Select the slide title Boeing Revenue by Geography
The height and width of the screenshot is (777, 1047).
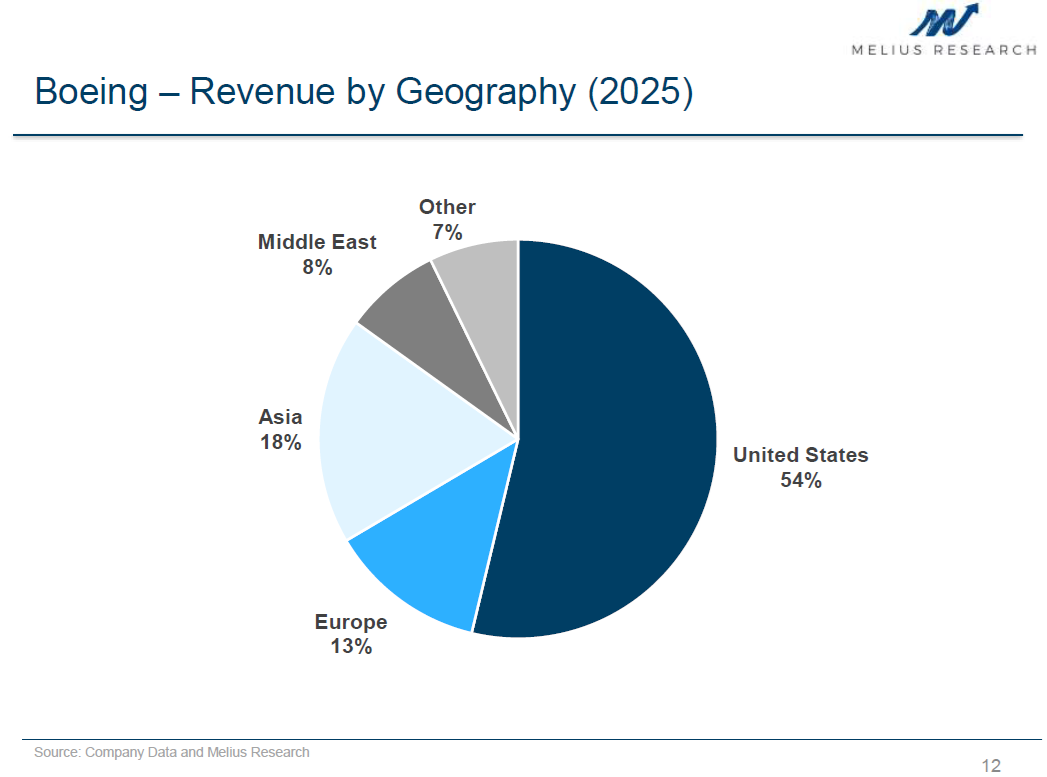tap(363, 92)
